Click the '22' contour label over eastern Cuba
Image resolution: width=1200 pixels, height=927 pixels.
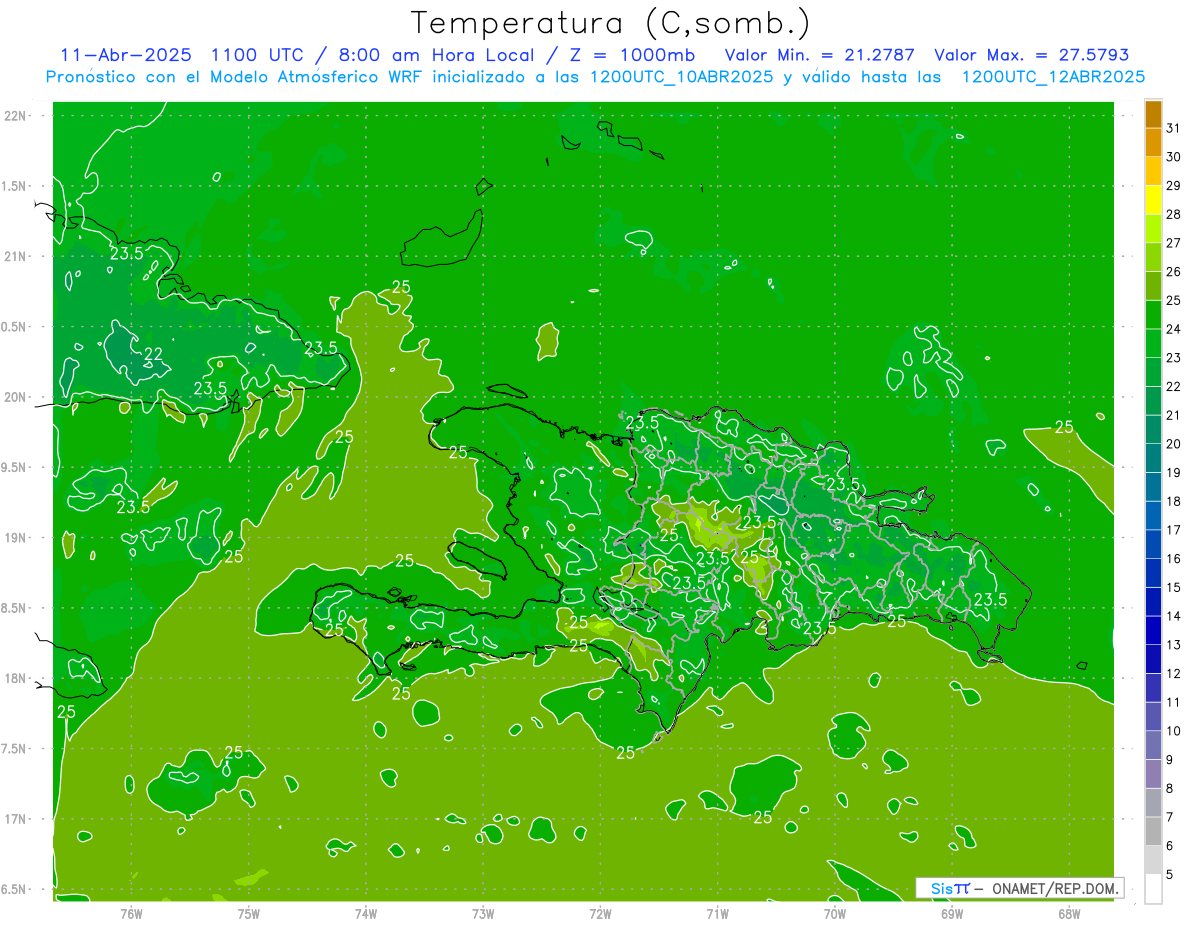tap(154, 354)
